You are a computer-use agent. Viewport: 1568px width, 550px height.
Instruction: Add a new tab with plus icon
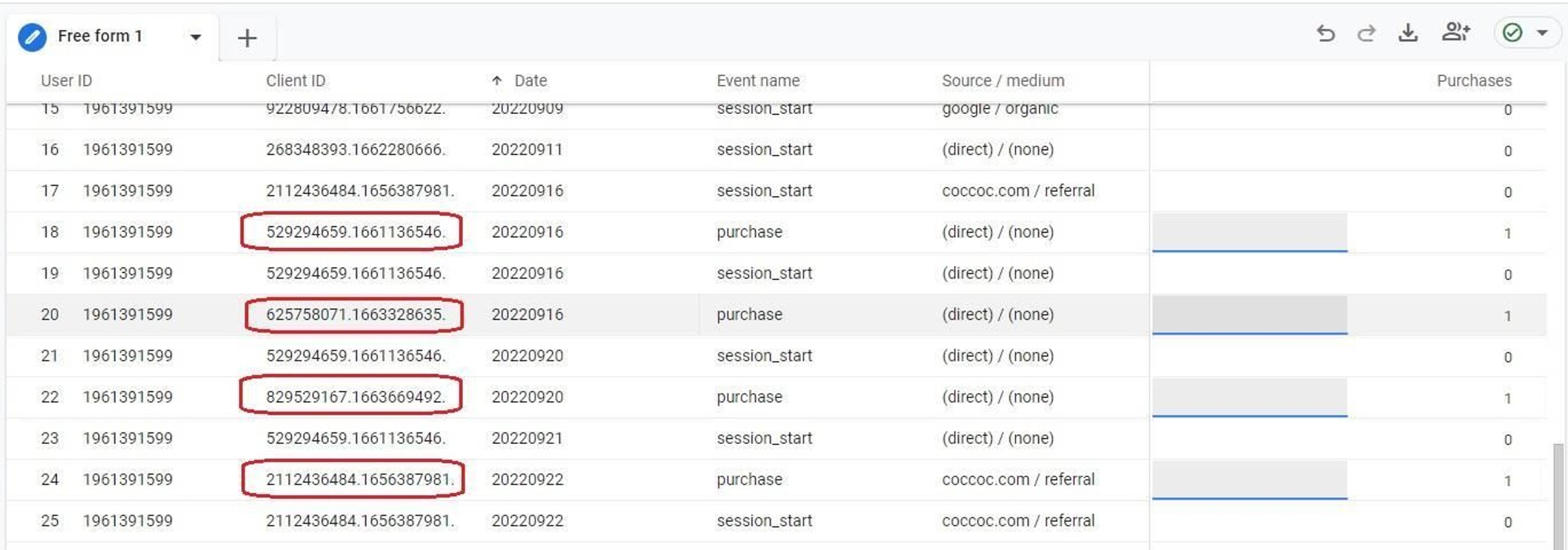[247, 38]
